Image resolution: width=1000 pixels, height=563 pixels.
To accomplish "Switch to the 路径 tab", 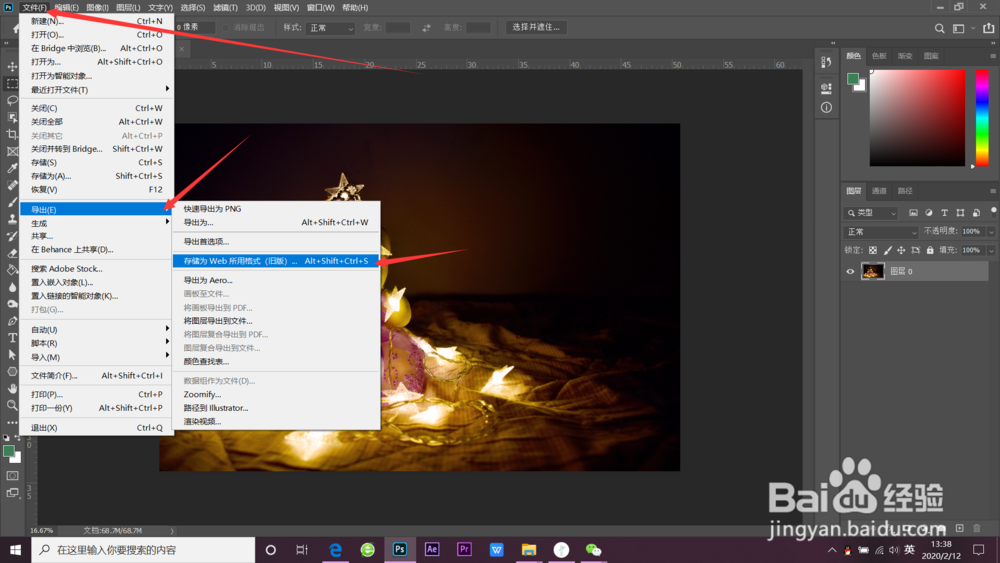I will [905, 191].
